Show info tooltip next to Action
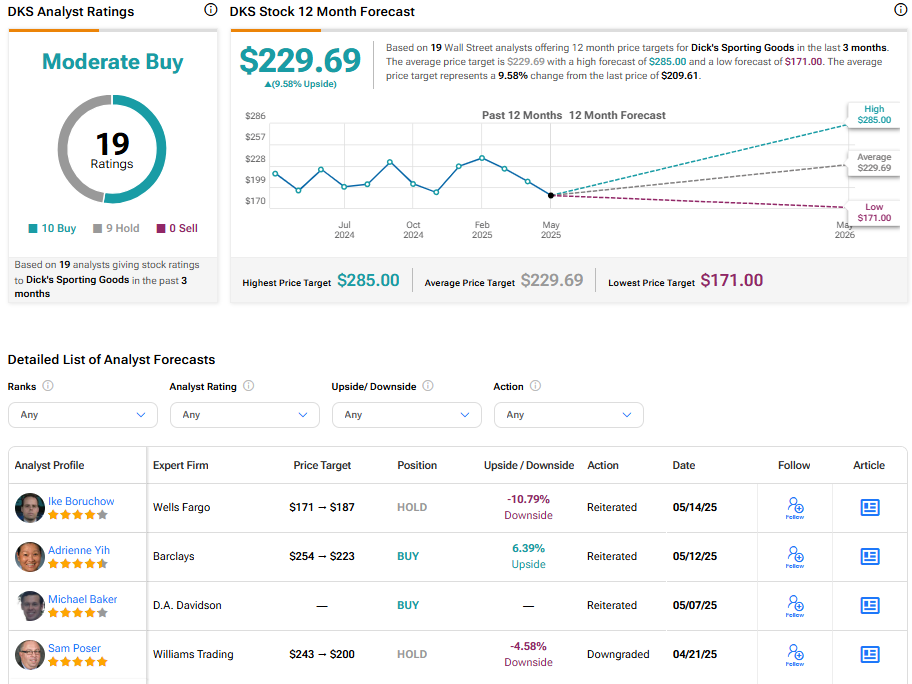This screenshot has height=684, width=912. (x=536, y=386)
